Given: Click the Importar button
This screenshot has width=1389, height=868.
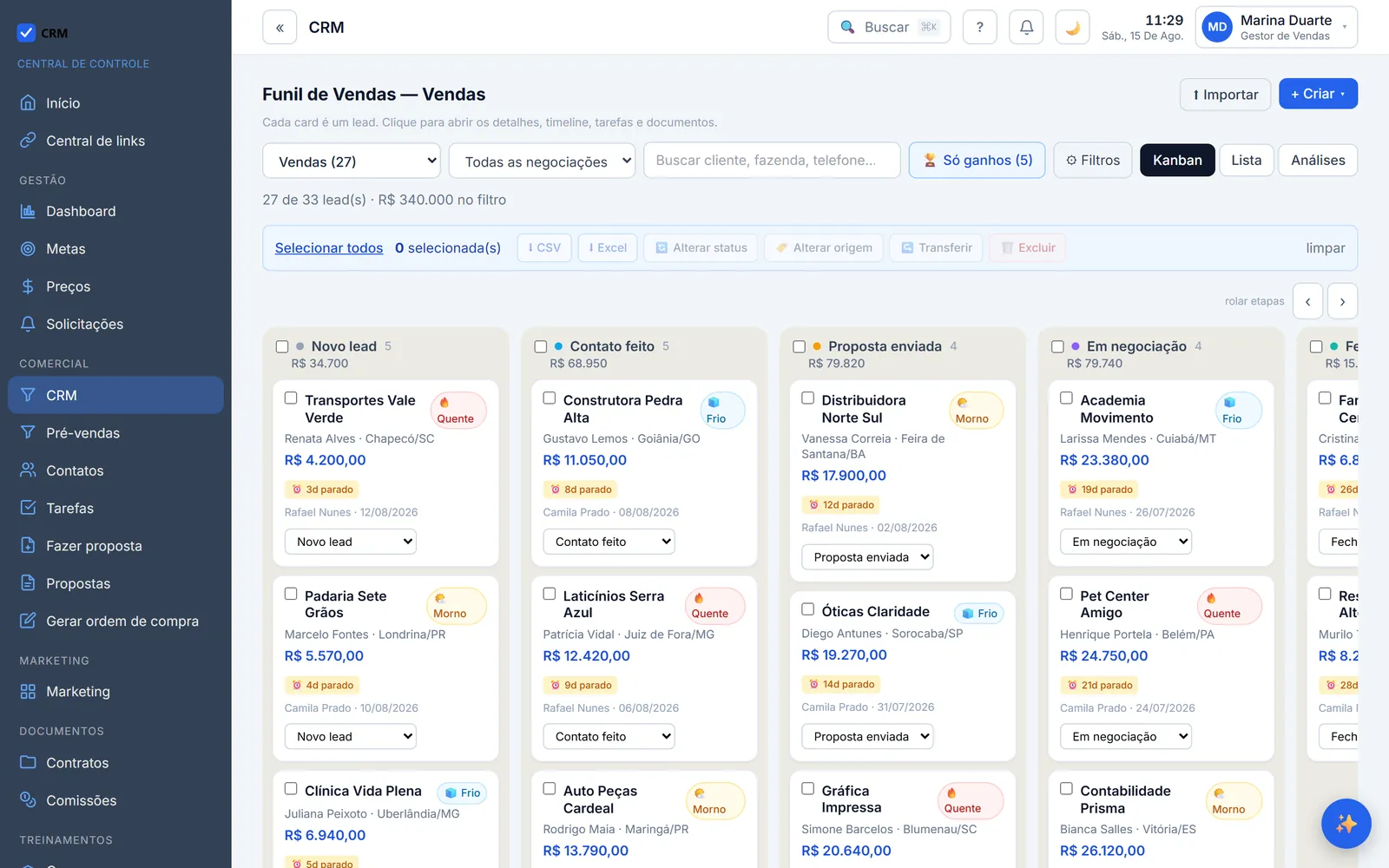Looking at the screenshot, I should [x=1225, y=95].
